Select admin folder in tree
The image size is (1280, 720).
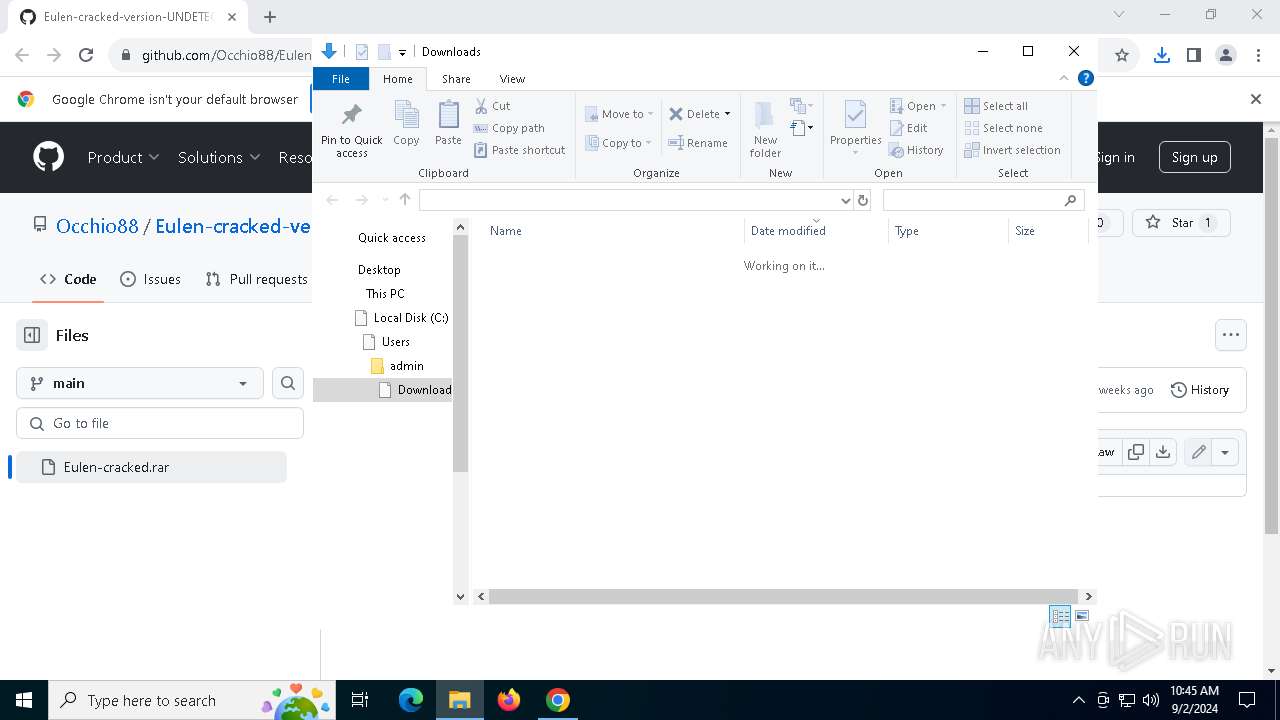397,366
